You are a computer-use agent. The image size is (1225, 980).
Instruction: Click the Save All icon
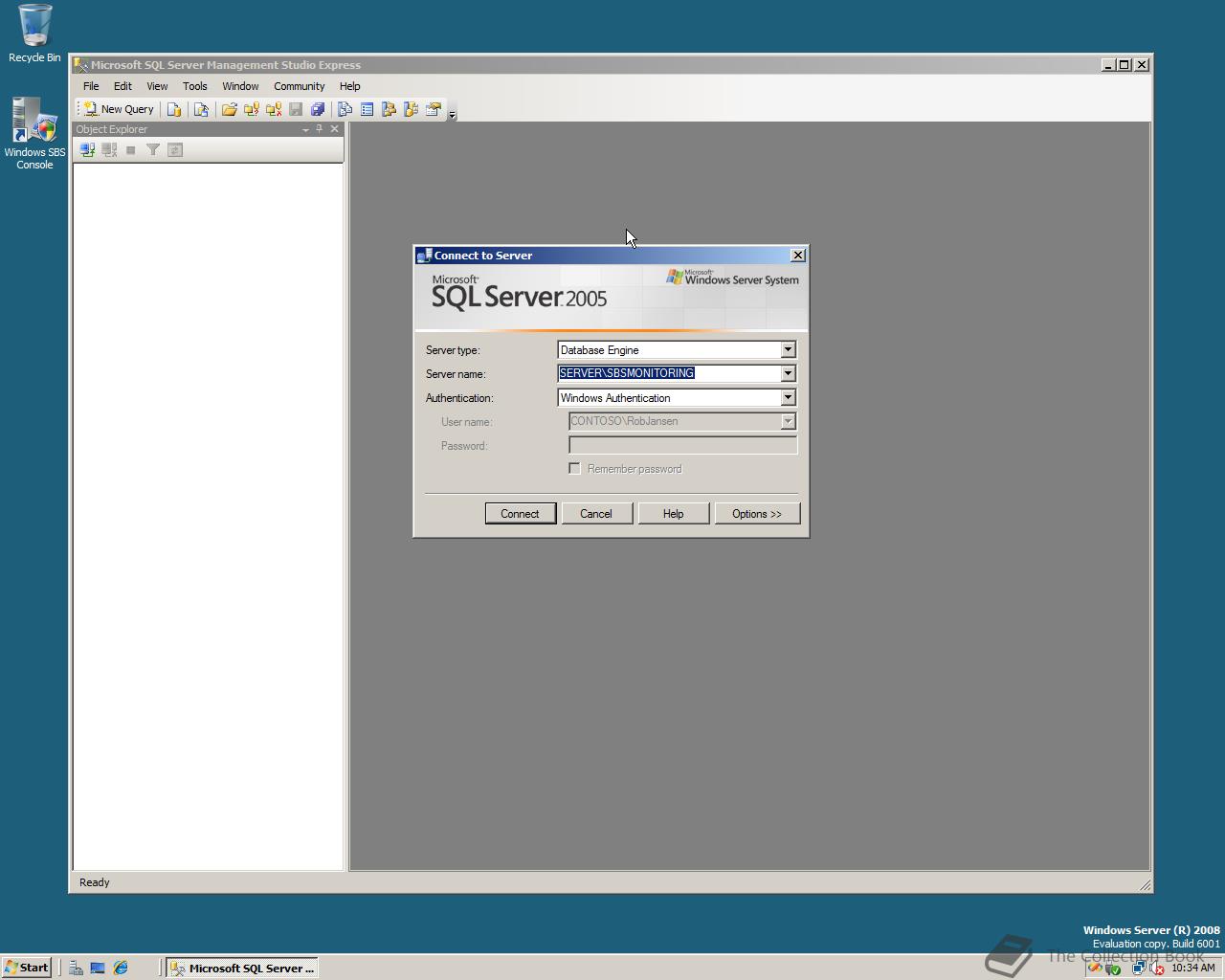[318, 109]
